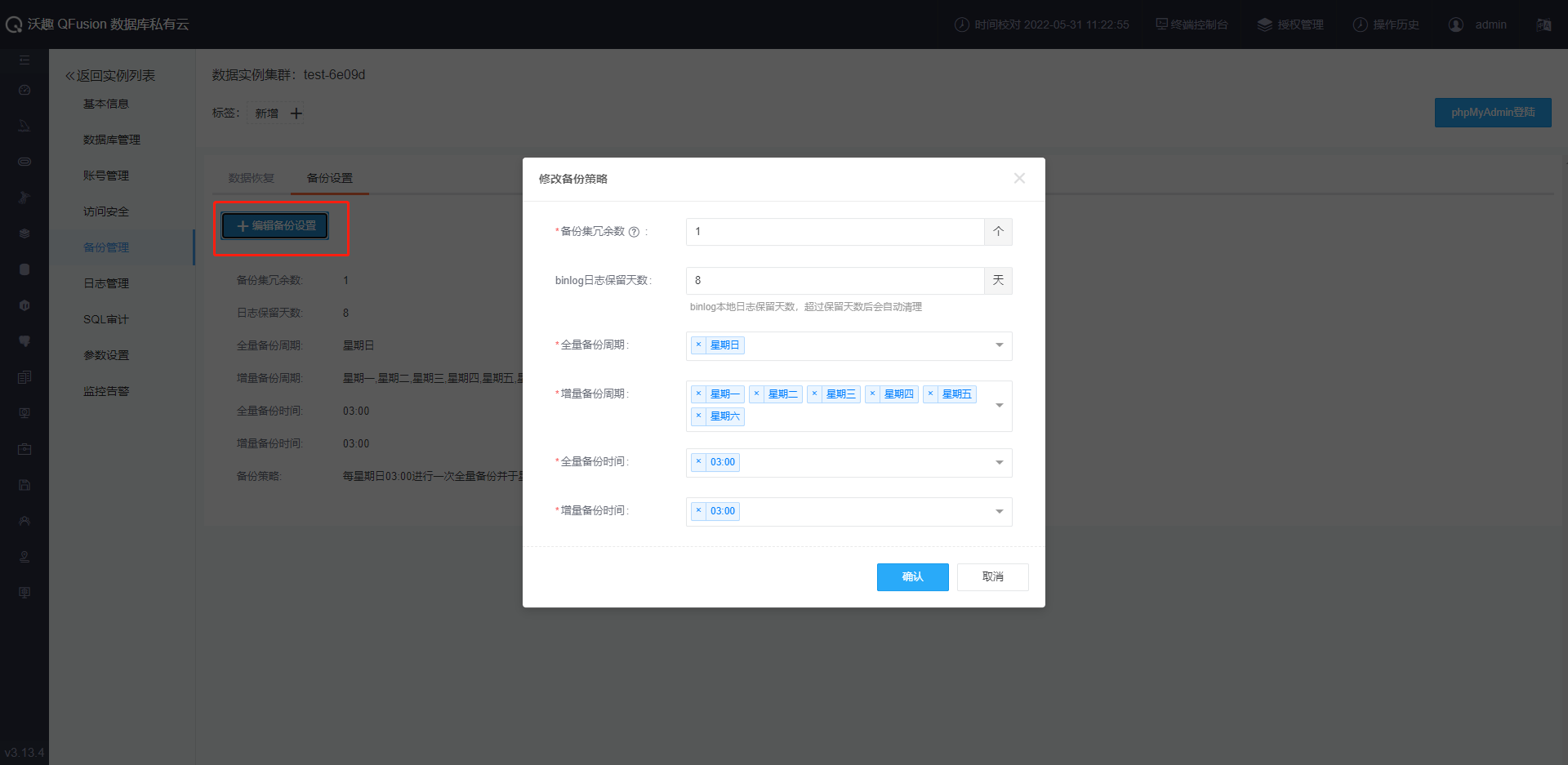Expand the 增量备份时间 dropdown arrow
Image resolution: width=1568 pixels, height=765 pixels.
coord(1000,512)
